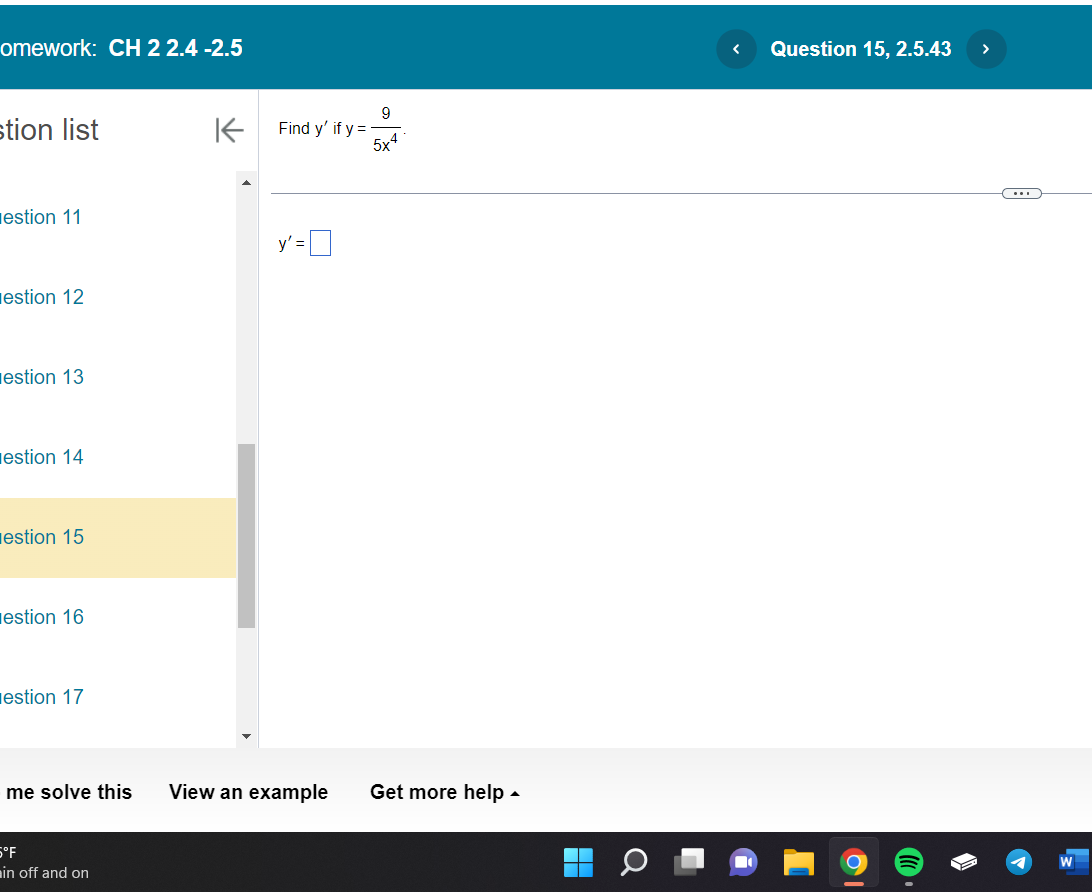The height and width of the screenshot is (892, 1092).
Task: Open Microsoft Word from taskbar
Action: pyautogui.click(x=1073, y=862)
